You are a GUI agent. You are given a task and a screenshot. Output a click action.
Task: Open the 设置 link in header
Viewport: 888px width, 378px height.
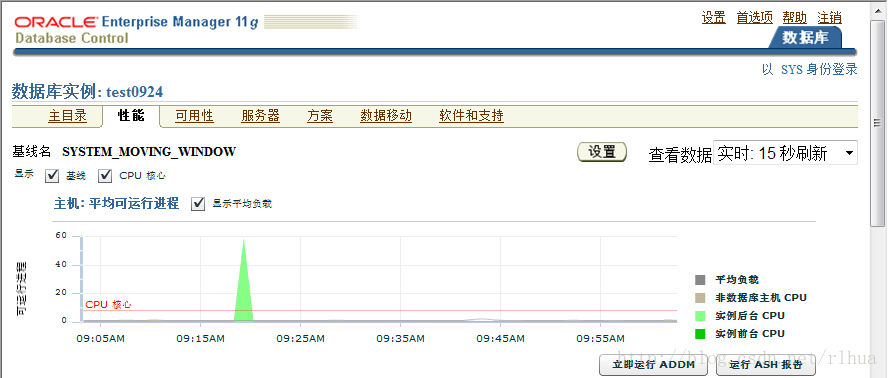click(x=714, y=18)
